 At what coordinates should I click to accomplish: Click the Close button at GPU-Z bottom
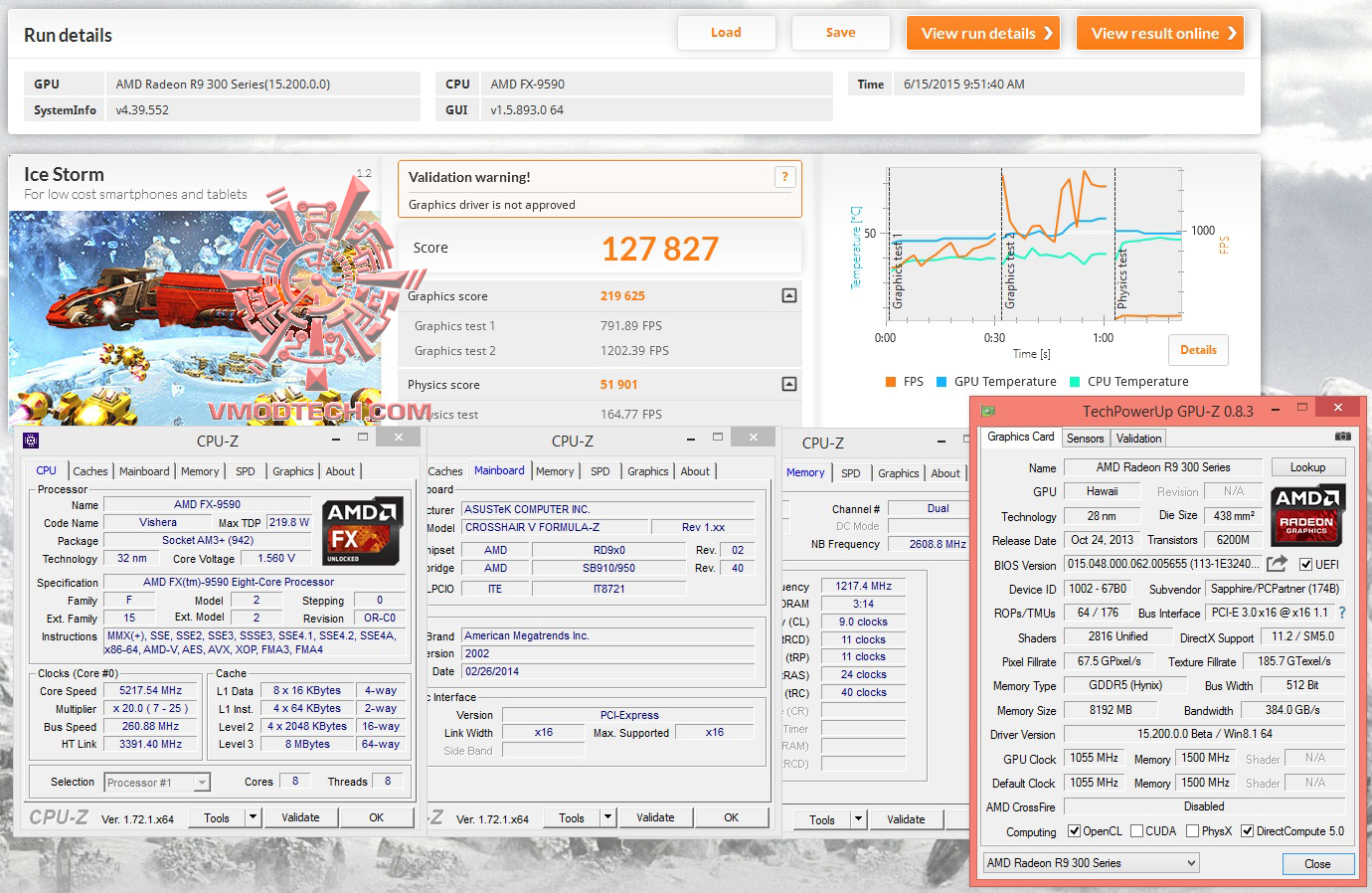point(1317,863)
